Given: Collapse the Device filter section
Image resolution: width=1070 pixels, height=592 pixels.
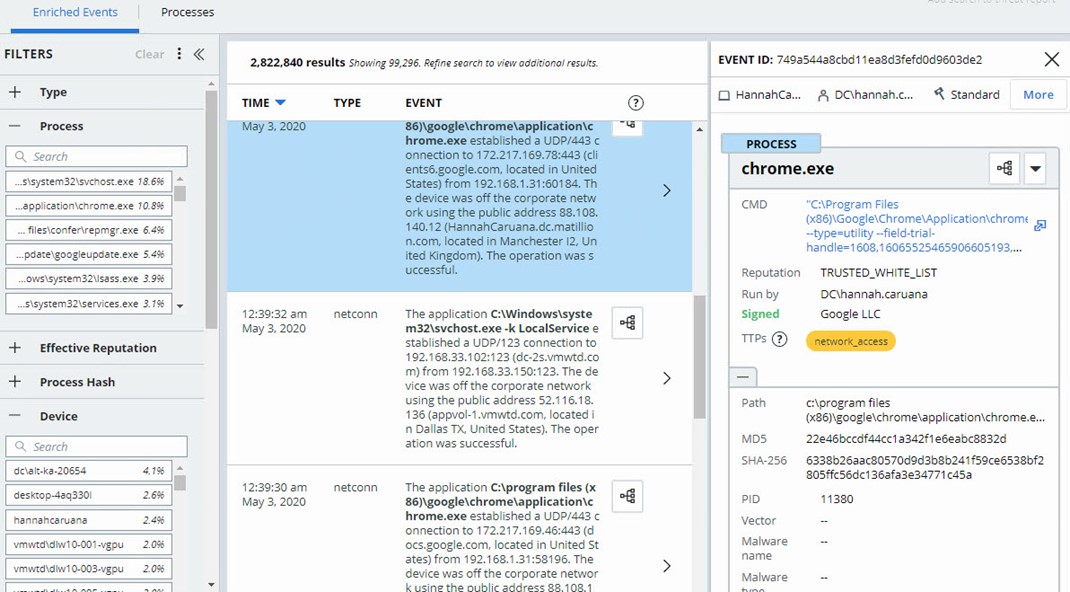Looking at the screenshot, I should (15, 416).
